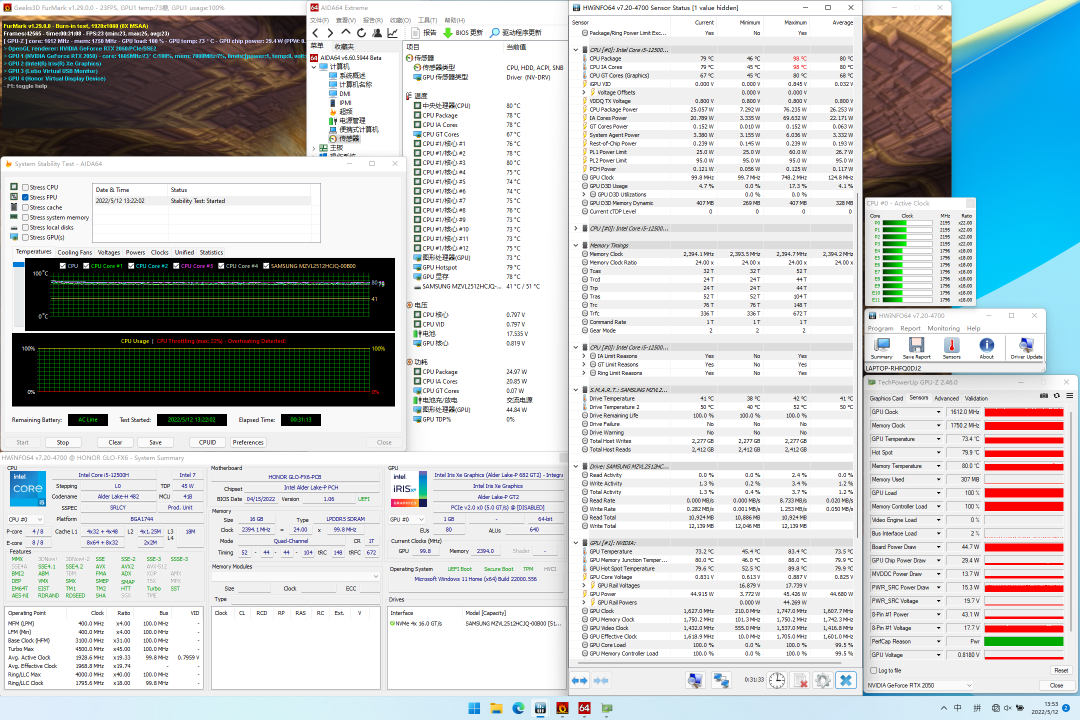Viewport: 1080px width, 720px height.
Task: Expand the 主板 tree node in AIDA64
Action: pyautogui.click(x=315, y=148)
